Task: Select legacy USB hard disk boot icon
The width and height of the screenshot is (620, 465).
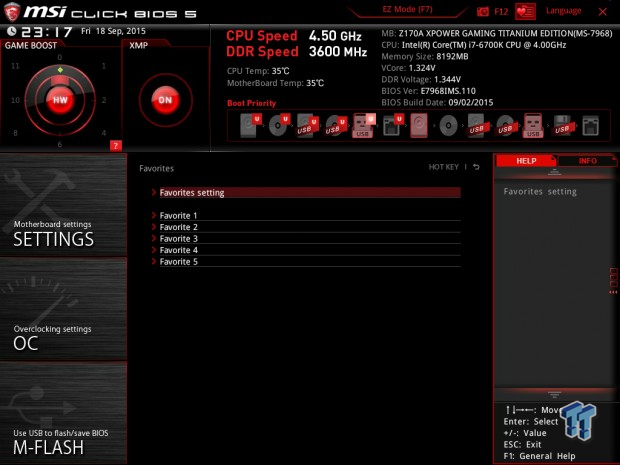Action: (x=476, y=126)
